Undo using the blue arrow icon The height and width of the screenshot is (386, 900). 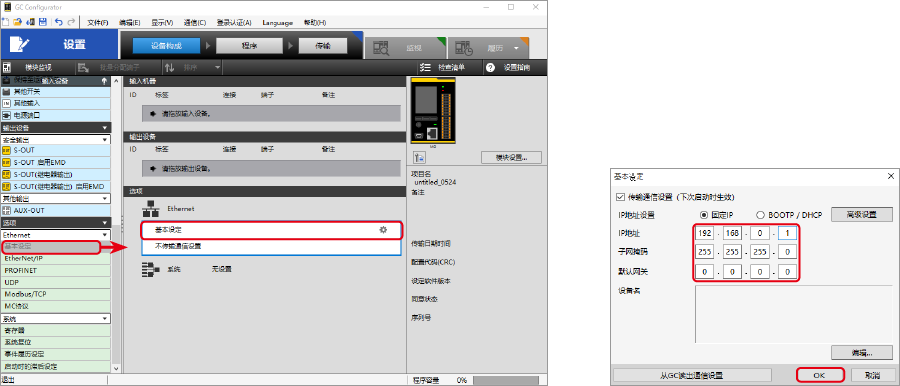tap(59, 22)
